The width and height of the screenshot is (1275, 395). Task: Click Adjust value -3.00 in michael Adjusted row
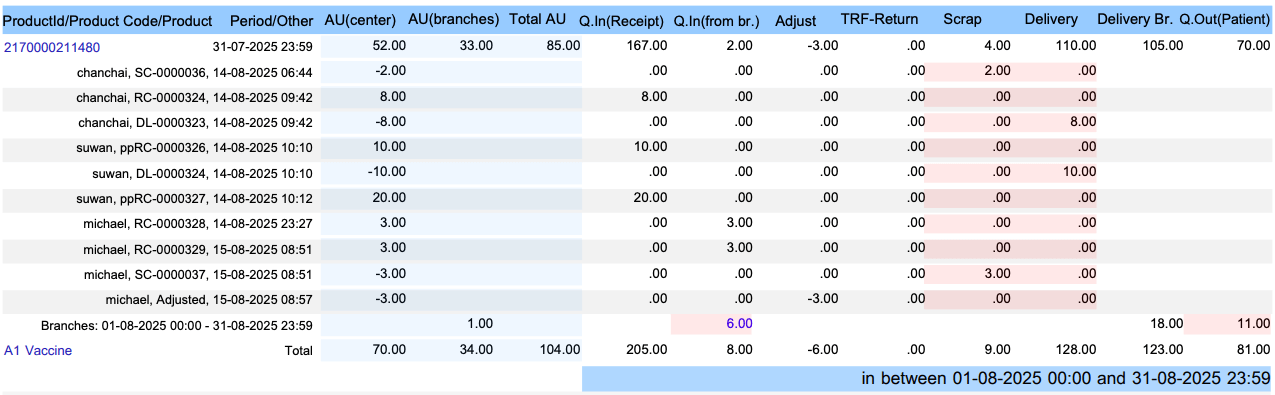coord(822,299)
